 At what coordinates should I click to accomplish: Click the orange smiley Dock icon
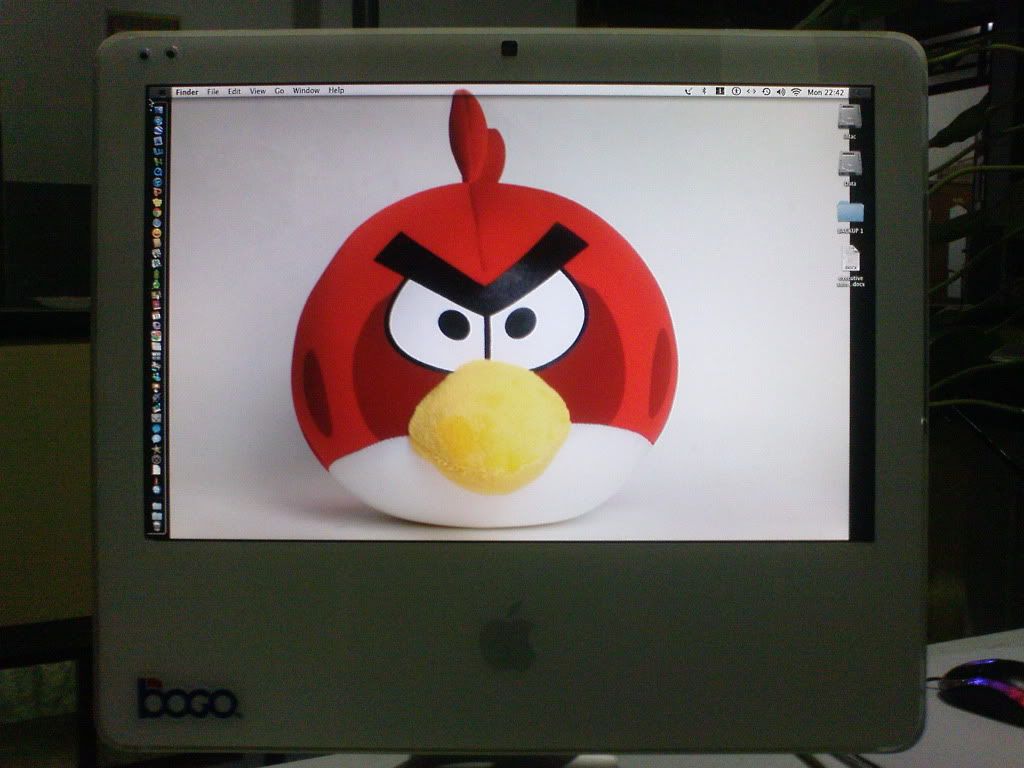pos(157,232)
